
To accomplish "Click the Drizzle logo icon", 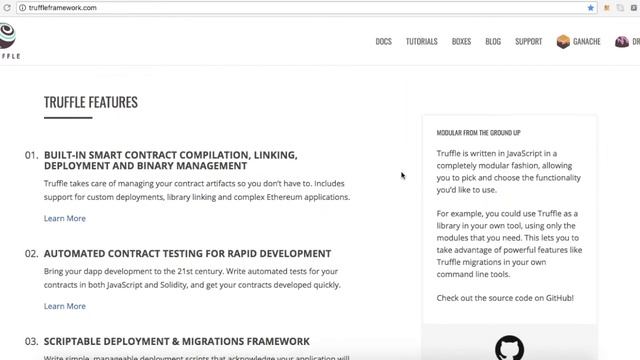I will pyautogui.click(x=622, y=42).
